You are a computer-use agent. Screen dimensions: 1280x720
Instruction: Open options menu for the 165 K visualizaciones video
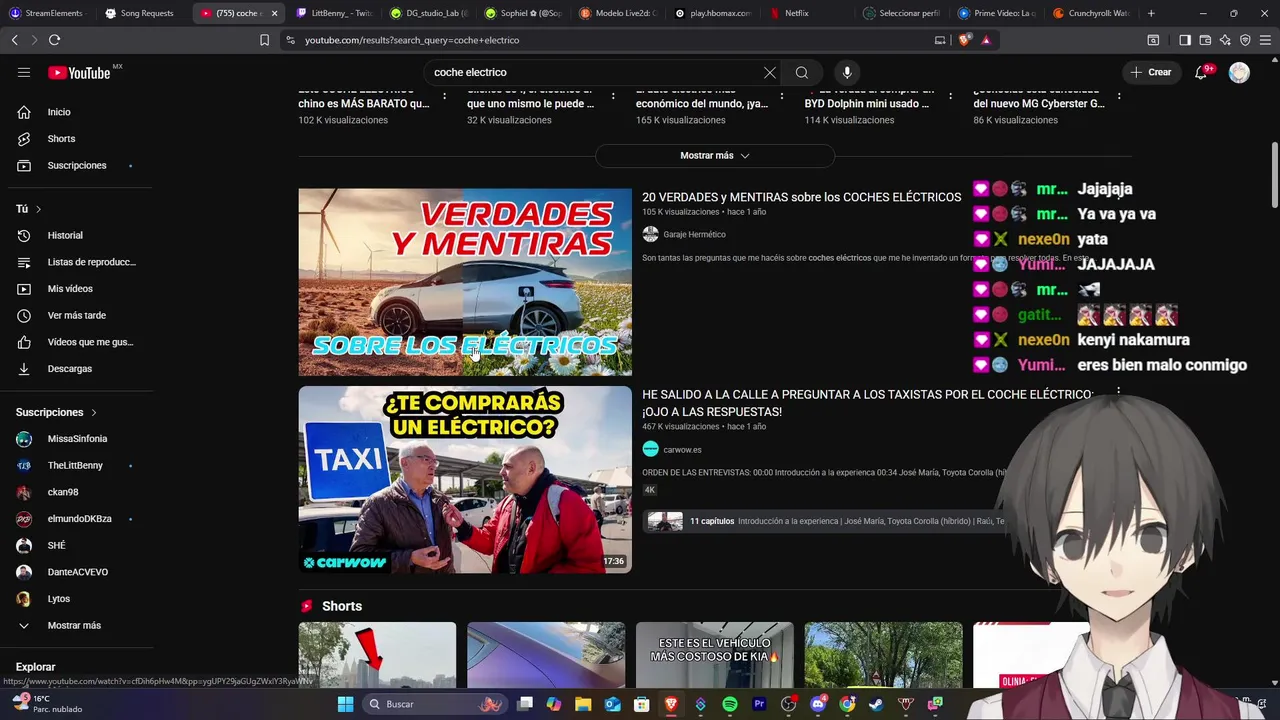click(x=781, y=97)
